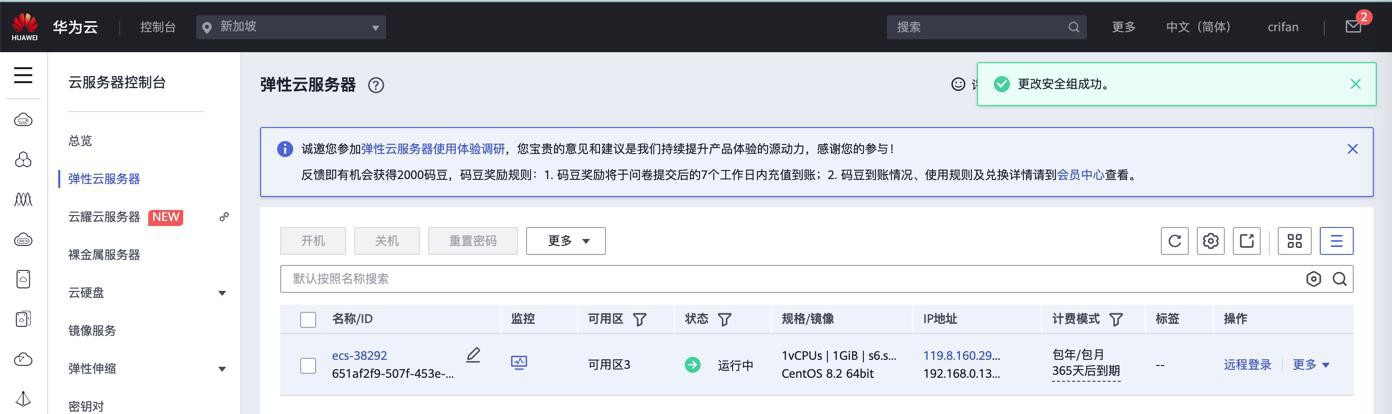The height and width of the screenshot is (414, 1392).
Task: Change language via 中文（简体）
Action: point(1199,27)
